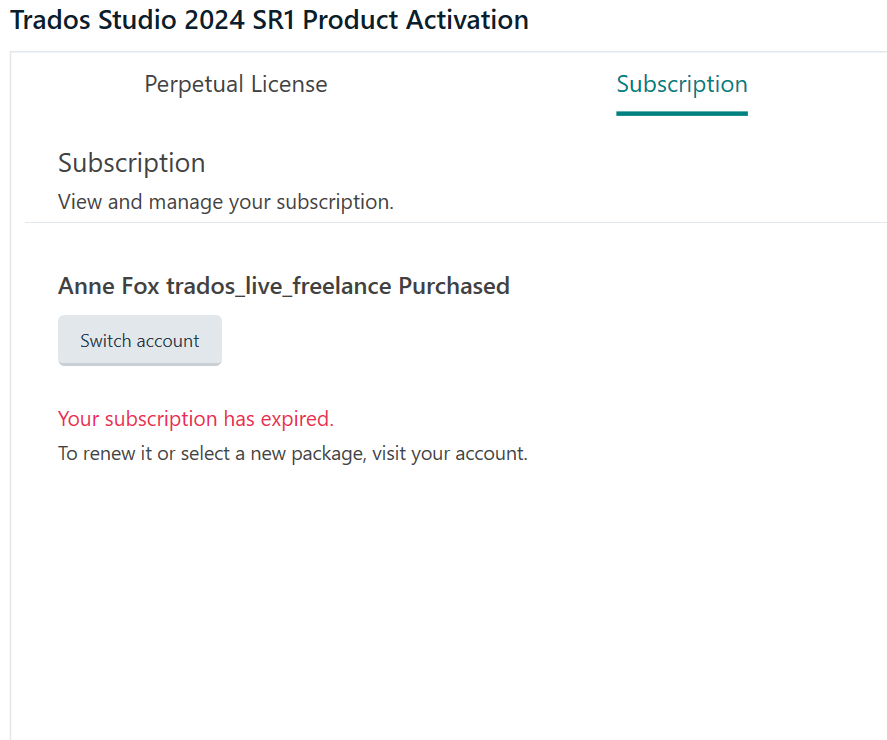Click the expired subscription warning message
The image size is (887, 740).
tap(195, 418)
